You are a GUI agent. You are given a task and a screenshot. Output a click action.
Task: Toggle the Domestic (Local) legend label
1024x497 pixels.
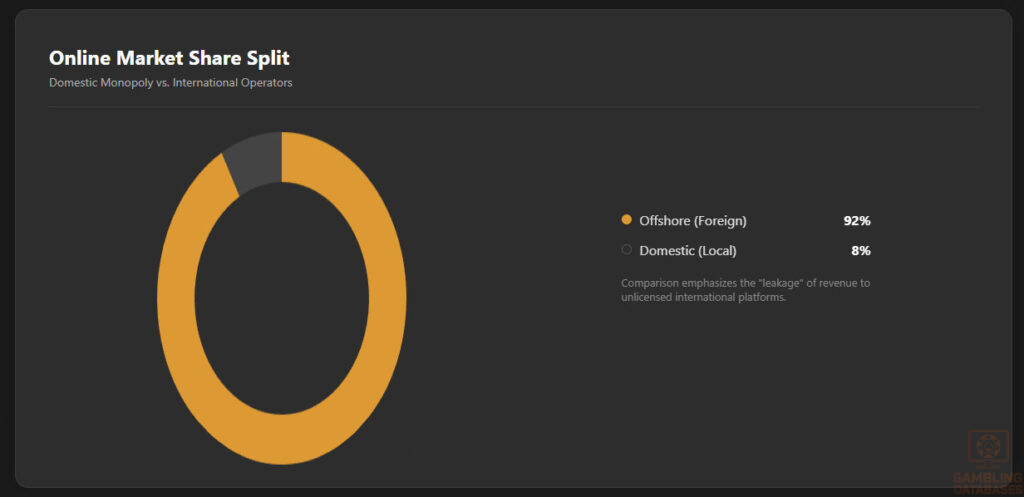point(688,250)
